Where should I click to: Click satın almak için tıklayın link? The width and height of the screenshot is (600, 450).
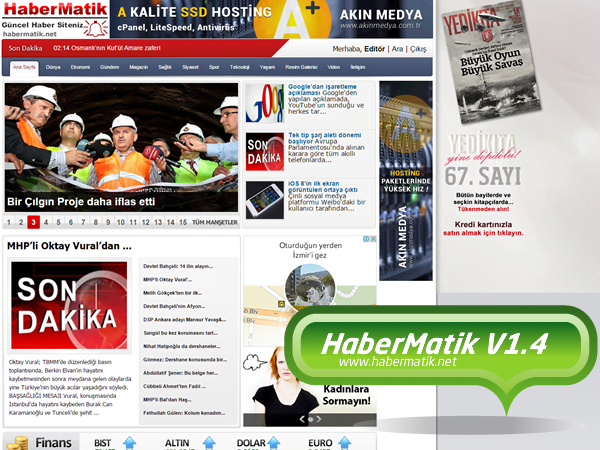483,233
